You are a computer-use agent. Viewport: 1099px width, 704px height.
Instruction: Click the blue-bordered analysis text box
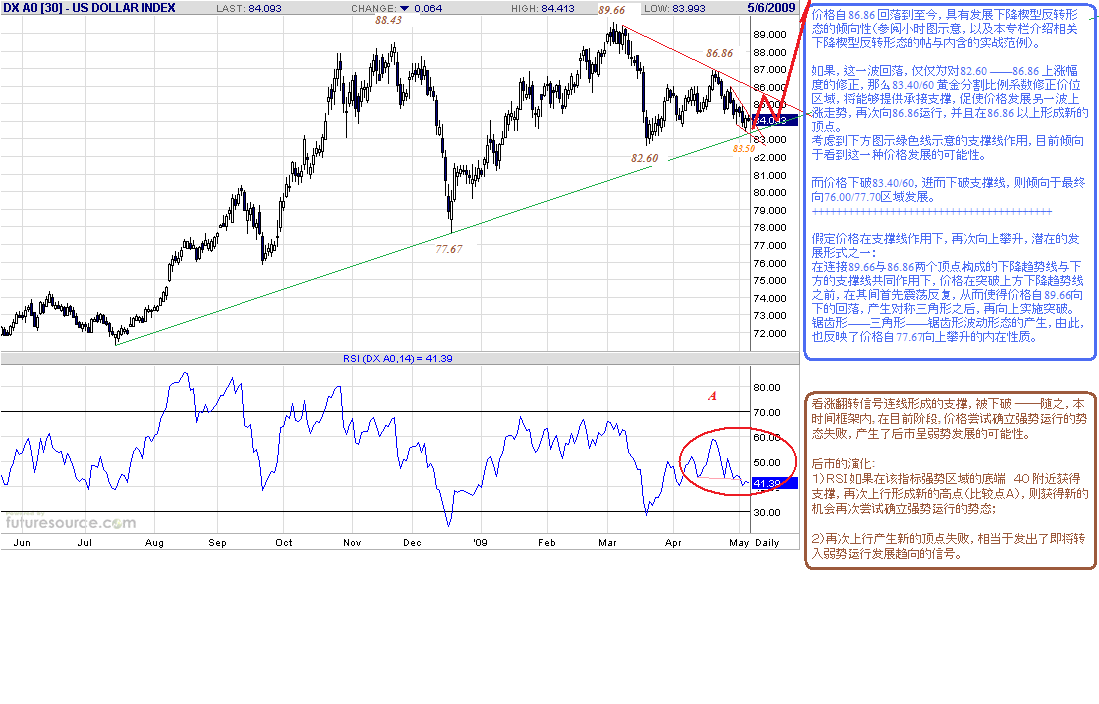950,181
